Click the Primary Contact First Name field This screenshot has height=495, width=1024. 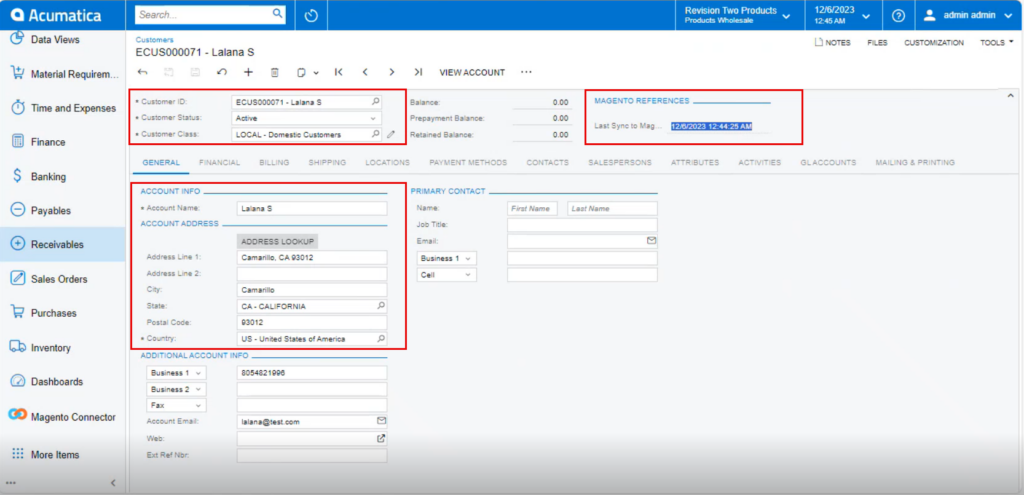[x=532, y=208]
